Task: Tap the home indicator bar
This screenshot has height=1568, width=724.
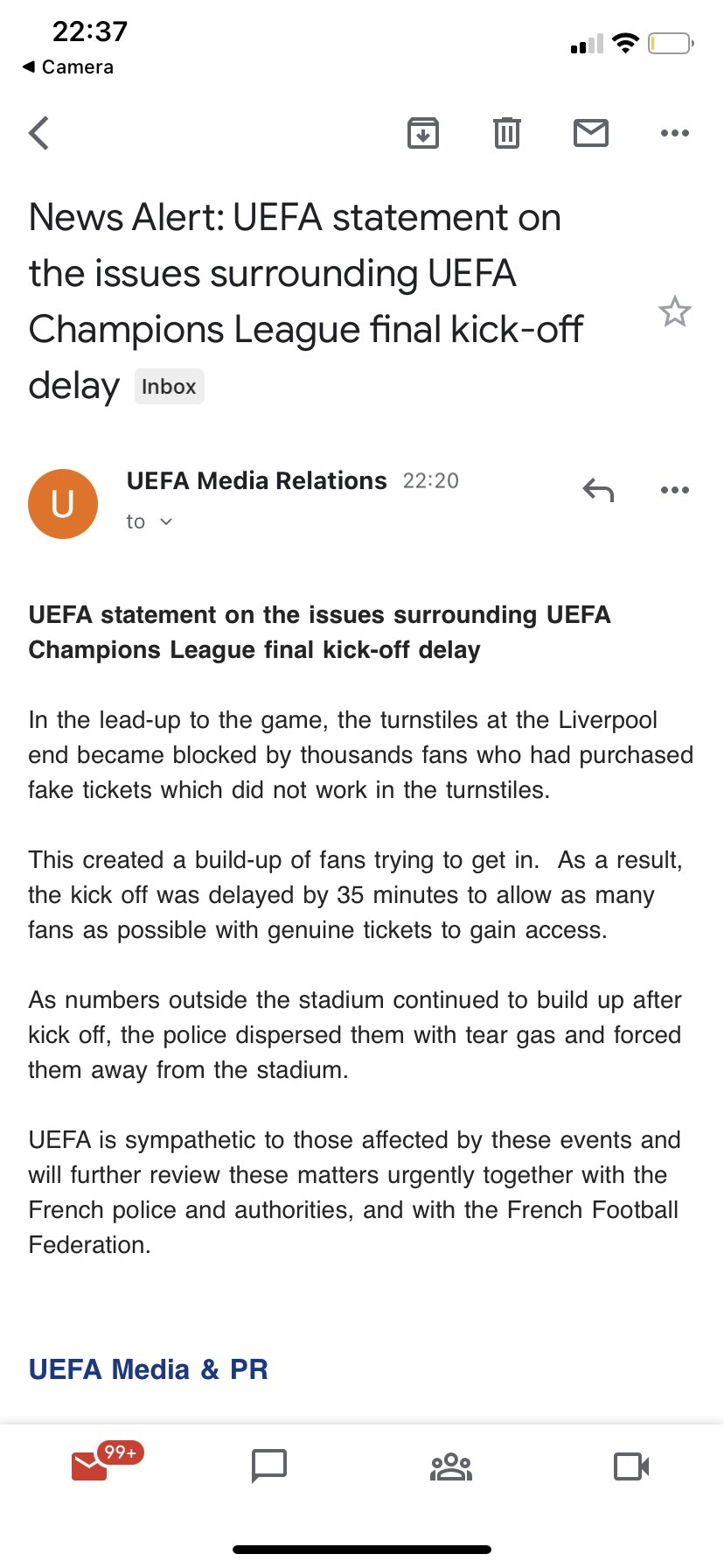Action: (362, 1550)
